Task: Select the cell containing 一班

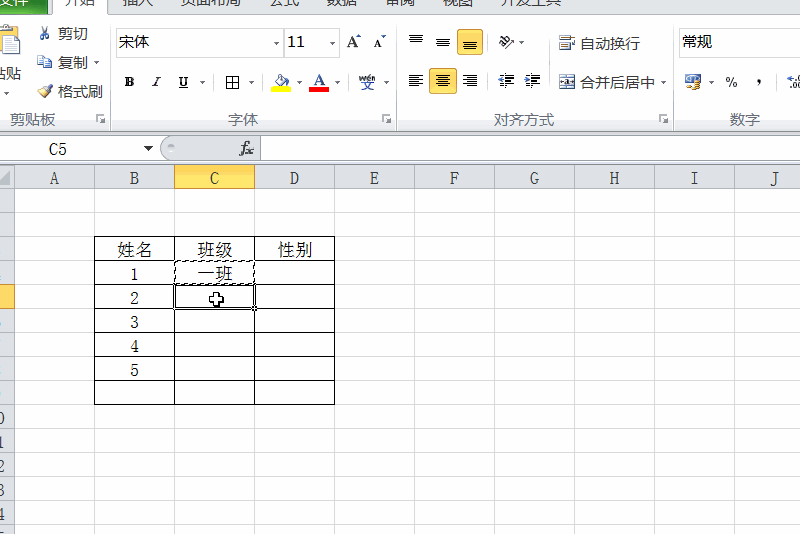Action: pos(214,273)
